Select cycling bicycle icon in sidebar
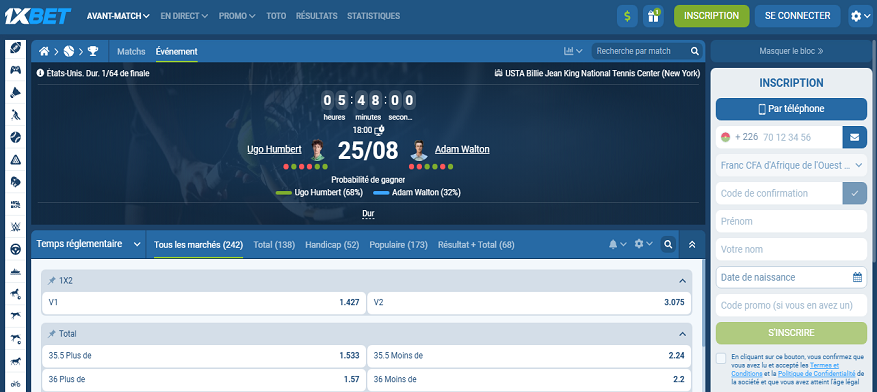 16,384
